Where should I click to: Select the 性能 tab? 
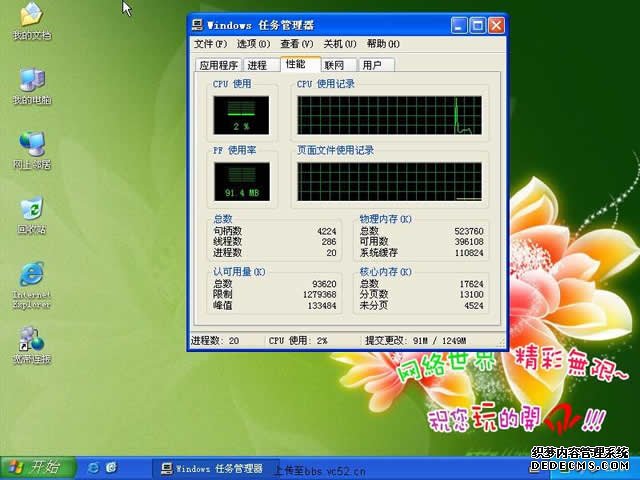tap(300, 64)
